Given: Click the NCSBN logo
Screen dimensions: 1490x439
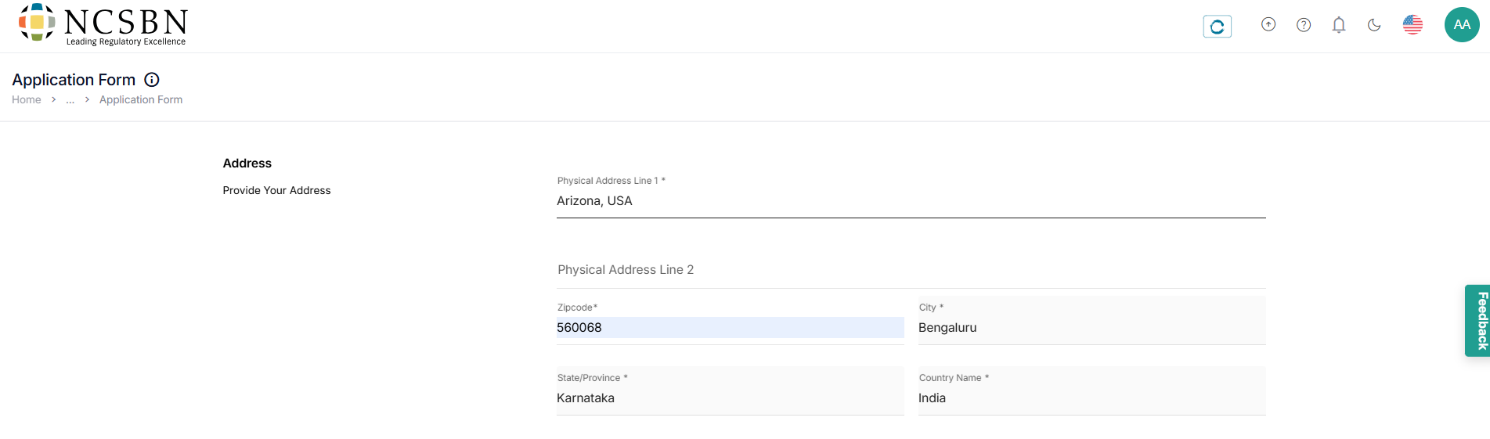Looking at the screenshot, I should tap(103, 25).
